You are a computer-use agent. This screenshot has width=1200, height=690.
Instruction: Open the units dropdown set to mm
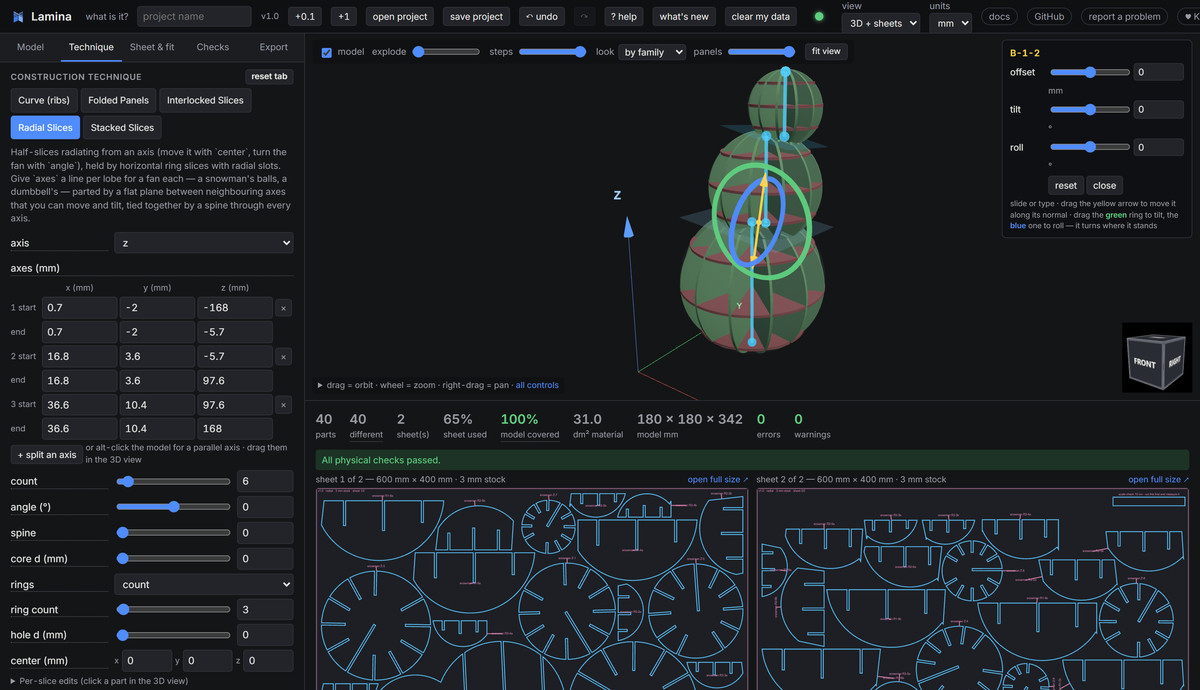click(950, 23)
